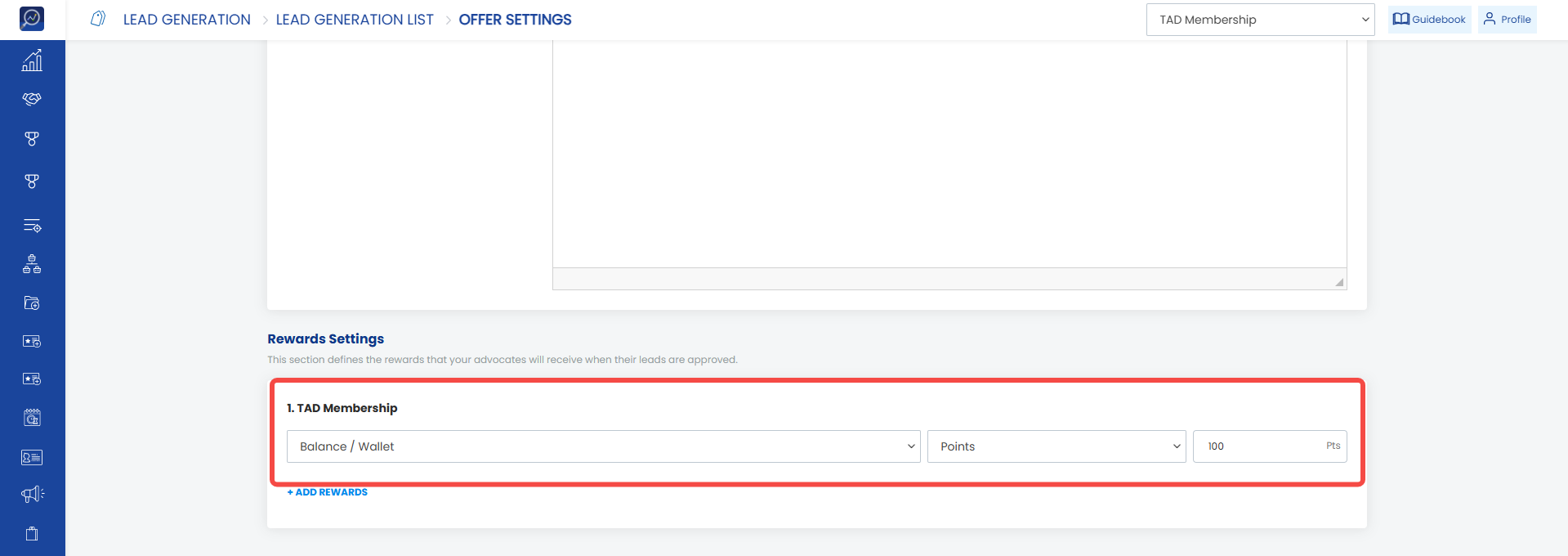This screenshot has width=1568, height=556.
Task: Click the rewards section description text
Action: click(x=503, y=360)
